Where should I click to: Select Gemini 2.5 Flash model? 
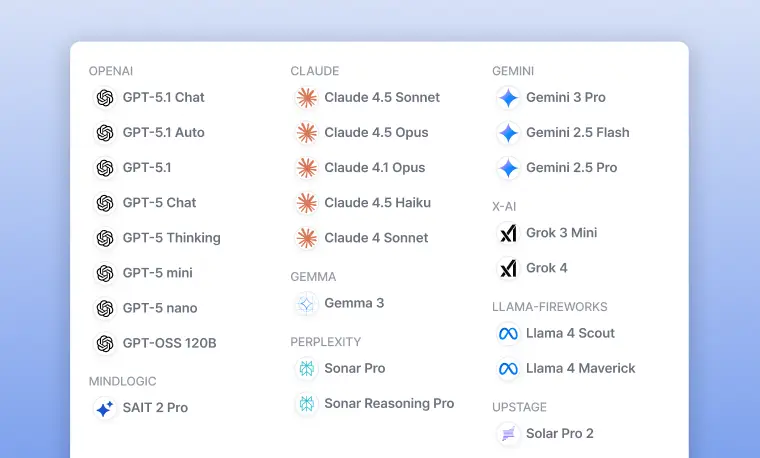pos(577,133)
